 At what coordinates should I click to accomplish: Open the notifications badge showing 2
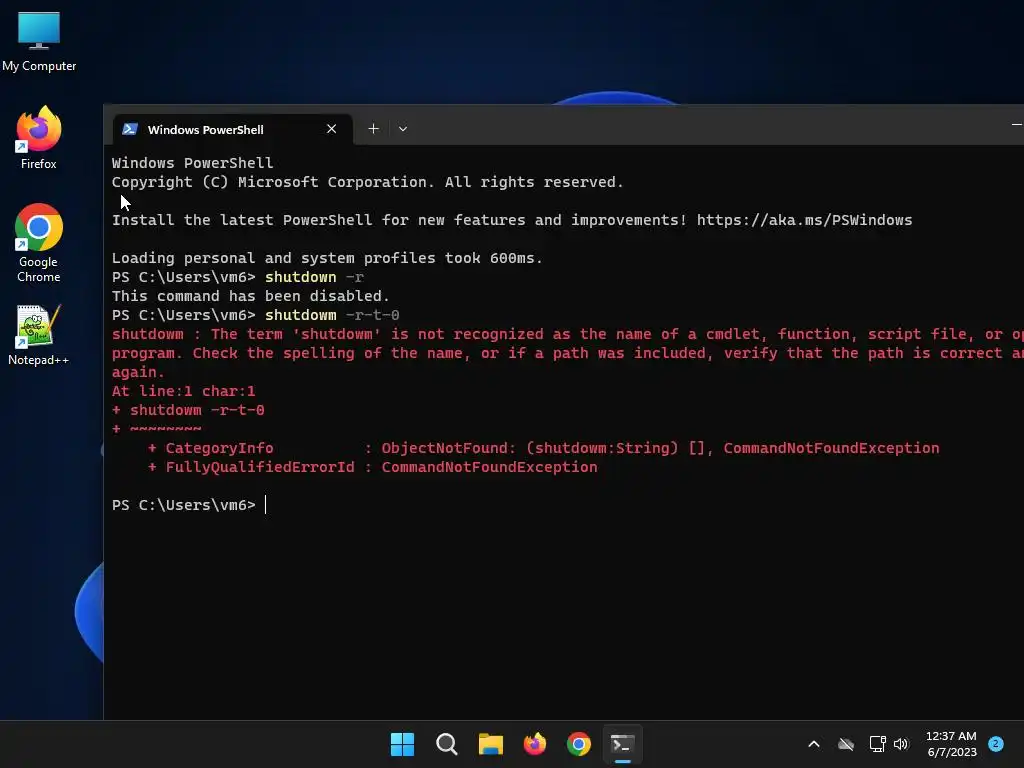[996, 744]
